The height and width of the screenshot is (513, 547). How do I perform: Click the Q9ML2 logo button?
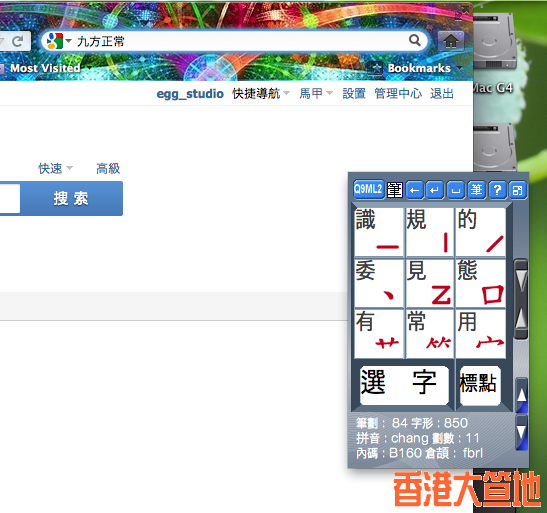click(x=369, y=189)
